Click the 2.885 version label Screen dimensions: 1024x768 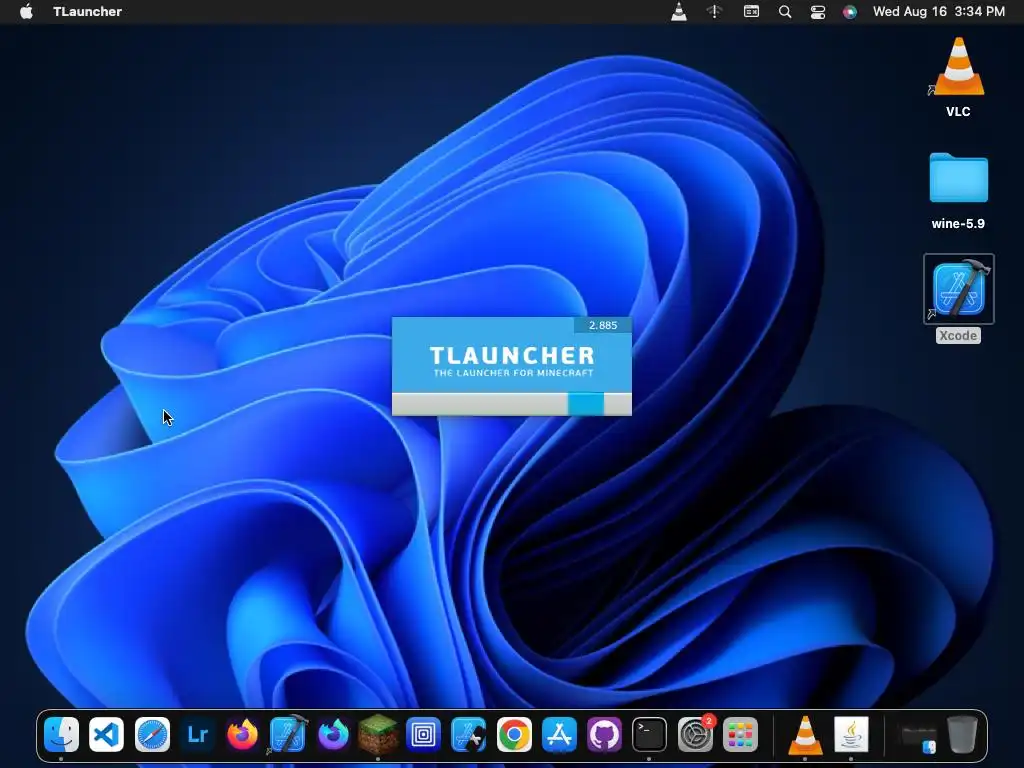(x=603, y=325)
